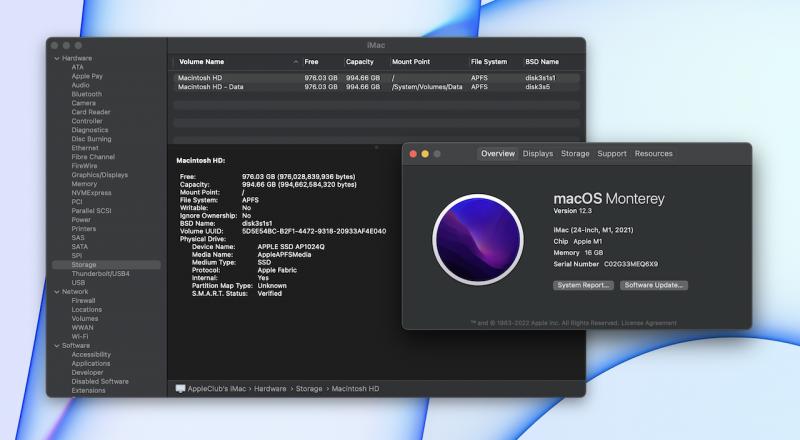The image size is (800, 440).
Task: Open Wi-Fi under Network
Action: pos(80,337)
